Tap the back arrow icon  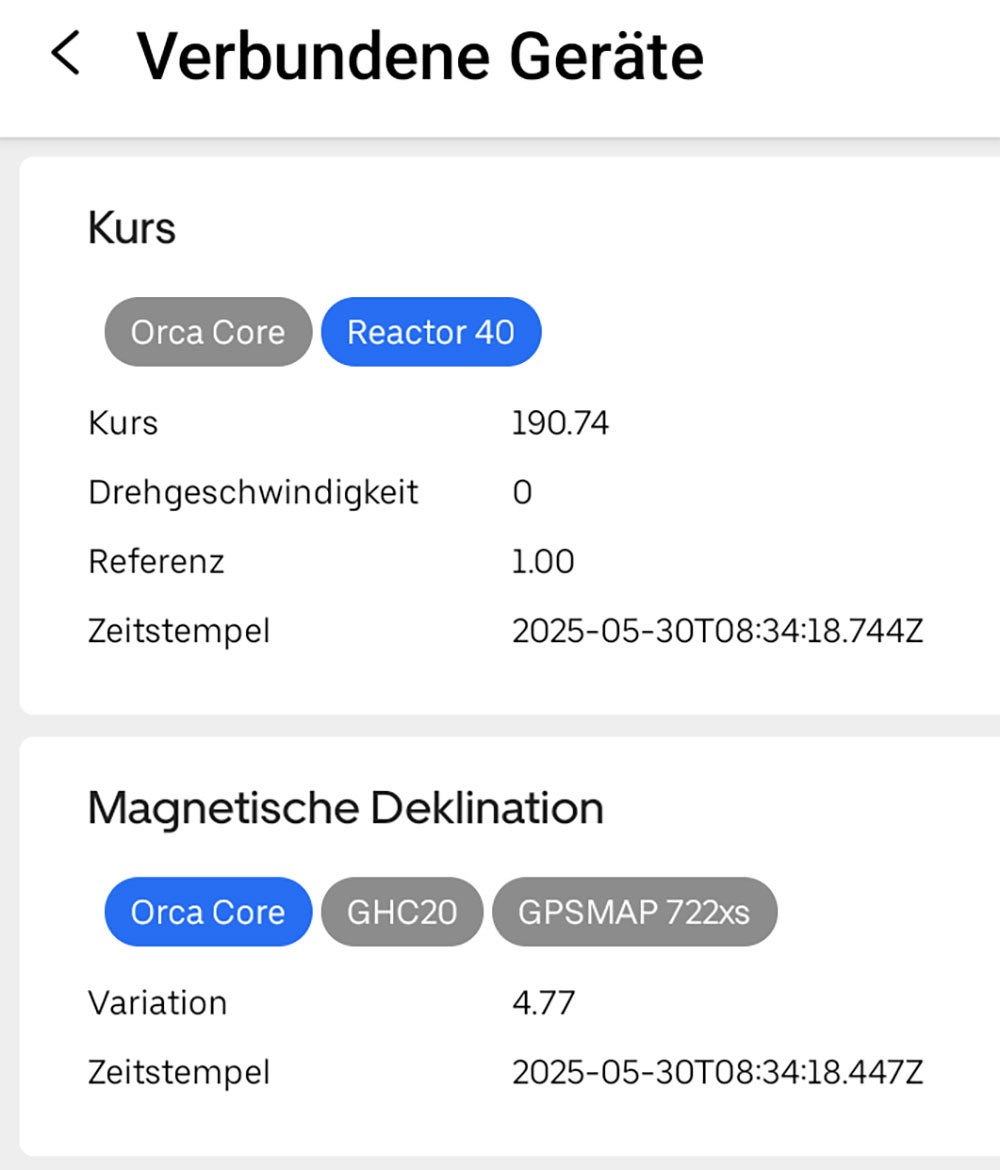click(x=65, y=54)
